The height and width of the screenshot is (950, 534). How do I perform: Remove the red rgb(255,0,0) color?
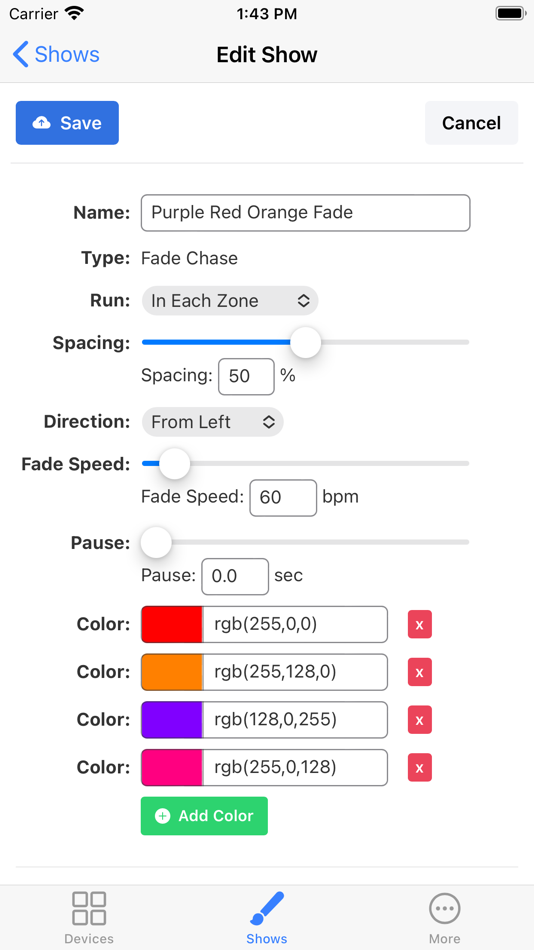pos(419,624)
